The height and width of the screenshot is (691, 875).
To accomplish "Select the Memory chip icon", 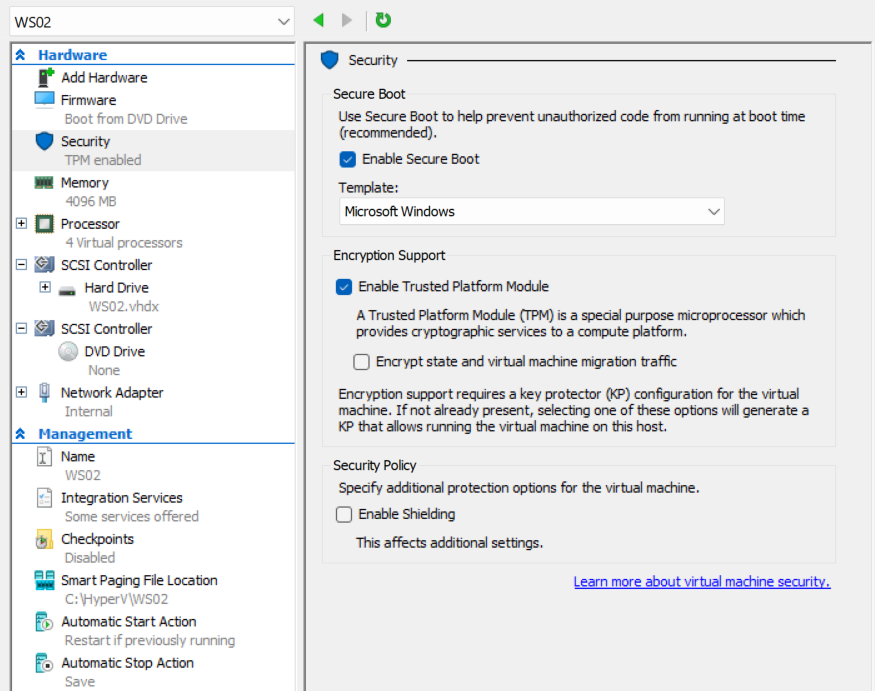I will (x=44, y=183).
